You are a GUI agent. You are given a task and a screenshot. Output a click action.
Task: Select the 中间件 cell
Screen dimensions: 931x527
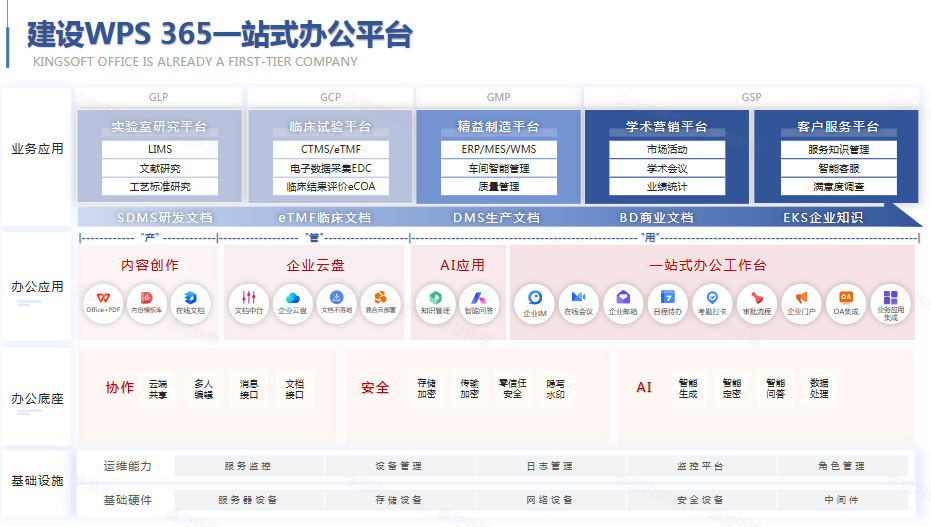pos(842,500)
